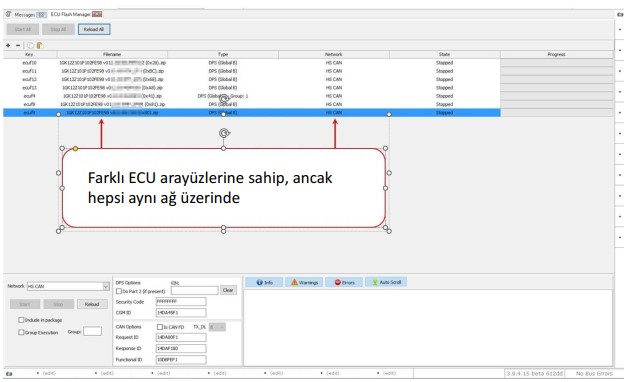The height and width of the screenshot is (382, 624).
Task: Sort by the Key column header
Action: [x=29, y=55]
